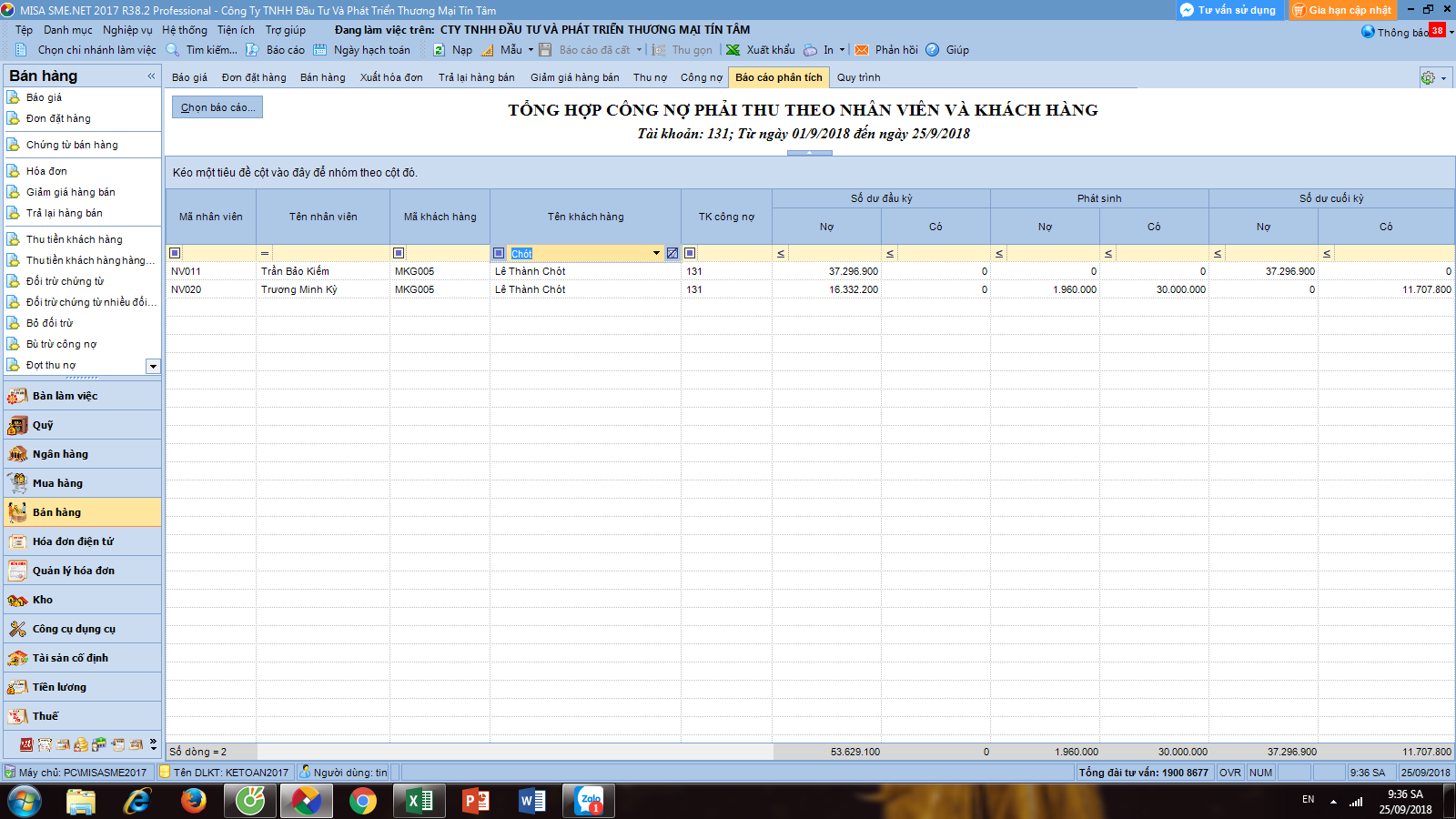
Task: Open the settings gear in tab bar
Action: [1428, 78]
